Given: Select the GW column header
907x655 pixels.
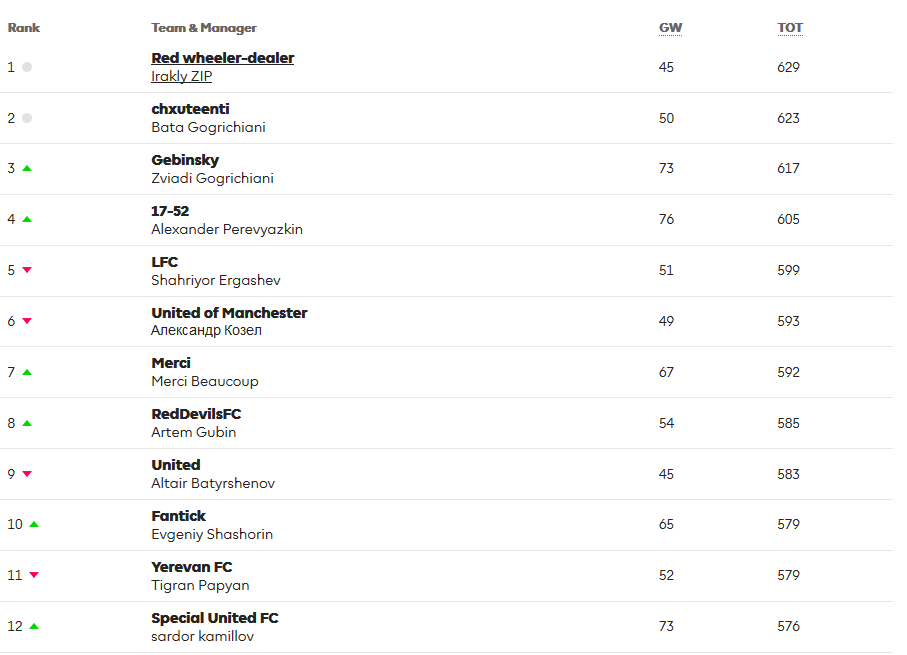Looking at the screenshot, I should click(x=670, y=28).
